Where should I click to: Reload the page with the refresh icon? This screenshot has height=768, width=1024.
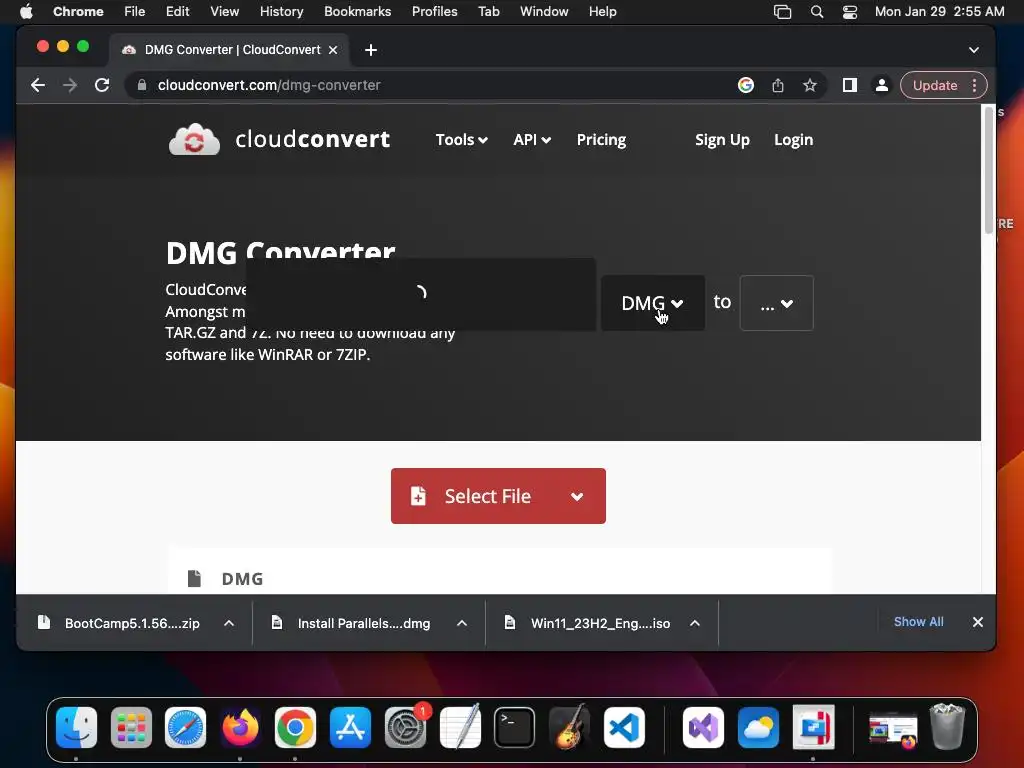click(x=102, y=85)
